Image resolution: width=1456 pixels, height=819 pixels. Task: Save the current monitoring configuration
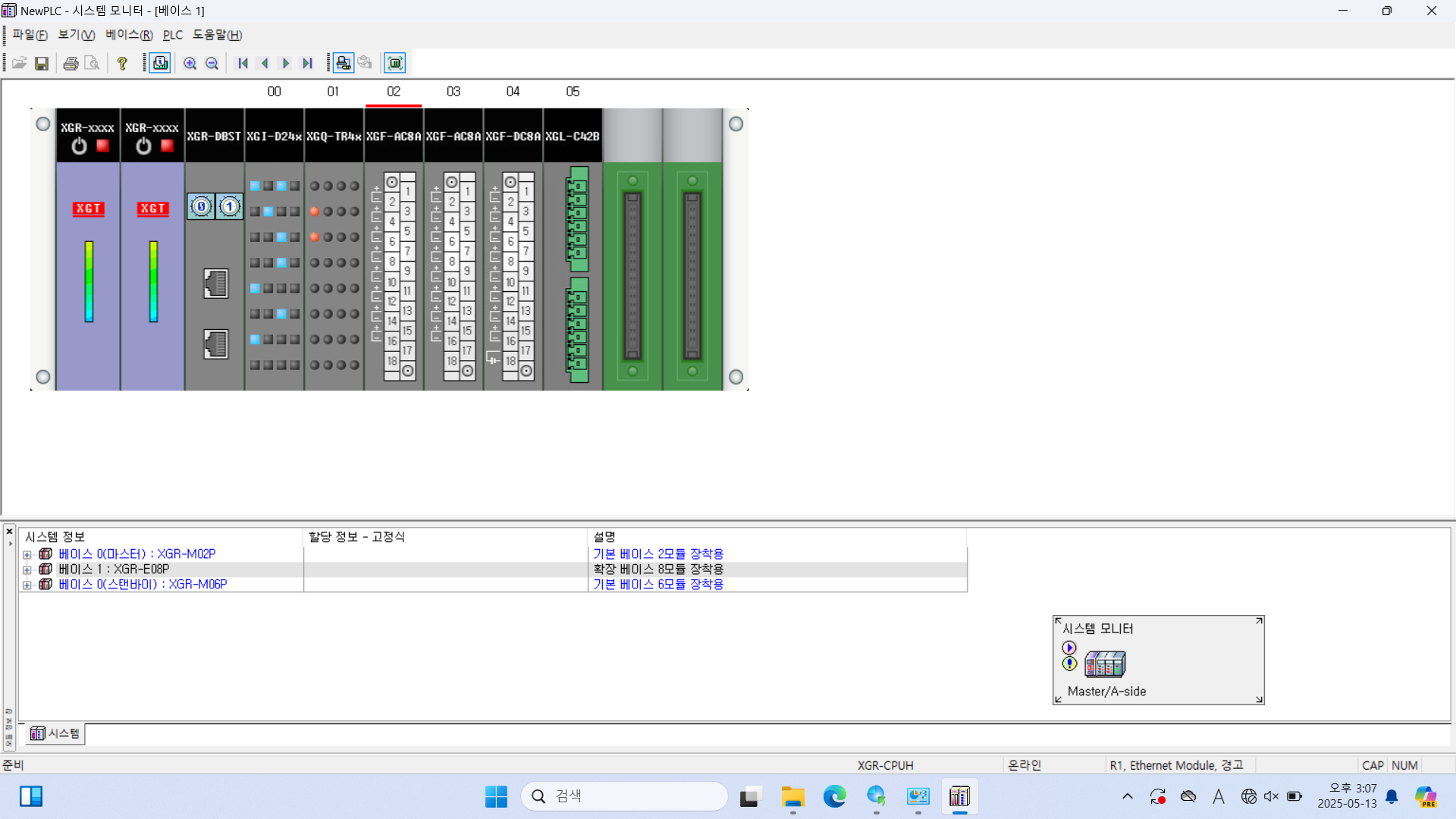click(x=42, y=63)
